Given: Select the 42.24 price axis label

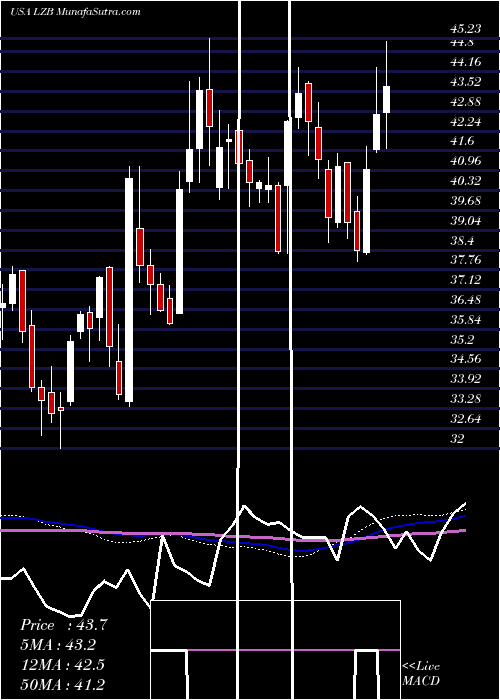Looking at the screenshot, I should [466, 121].
